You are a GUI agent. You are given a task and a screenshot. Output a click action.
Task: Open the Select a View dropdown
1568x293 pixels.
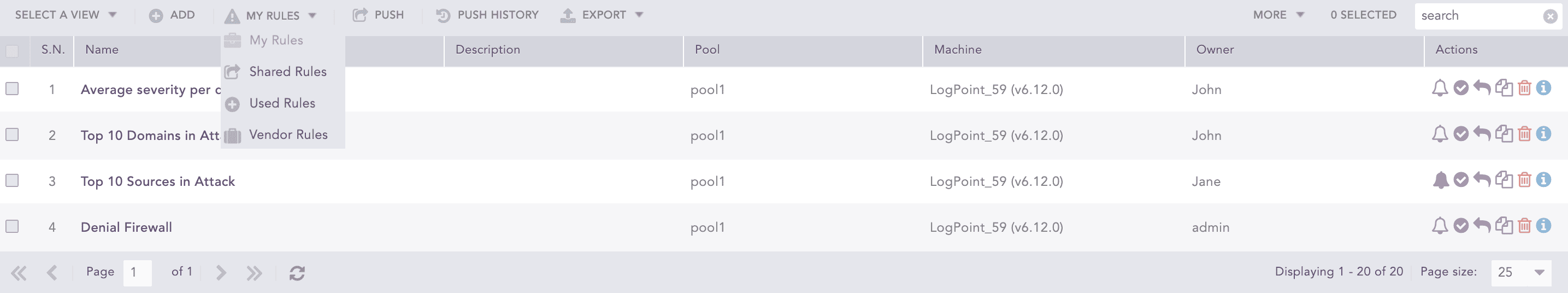(x=65, y=15)
